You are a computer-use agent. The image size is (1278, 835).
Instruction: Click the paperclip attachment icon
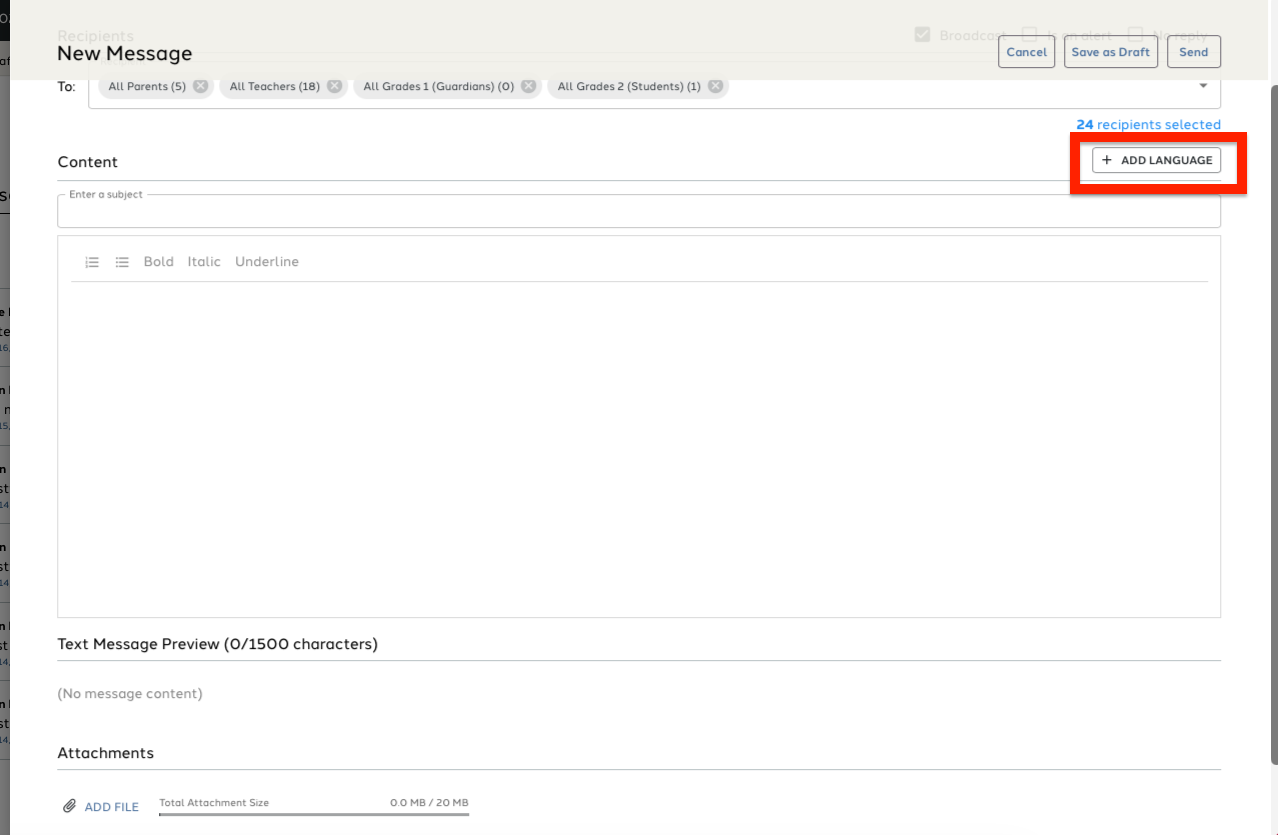pyautogui.click(x=69, y=806)
